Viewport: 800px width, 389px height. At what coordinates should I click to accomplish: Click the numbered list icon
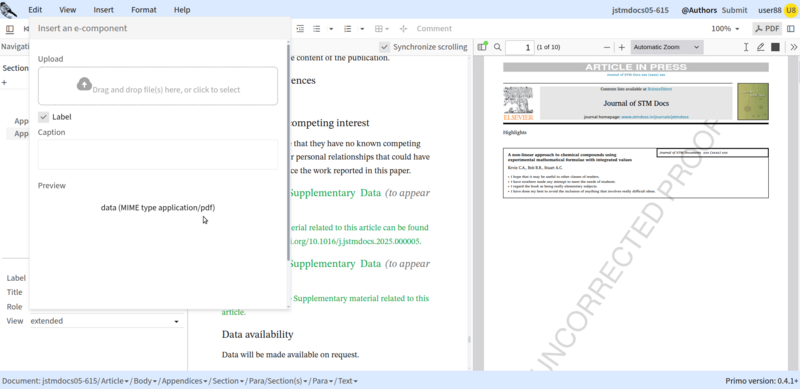[347, 29]
